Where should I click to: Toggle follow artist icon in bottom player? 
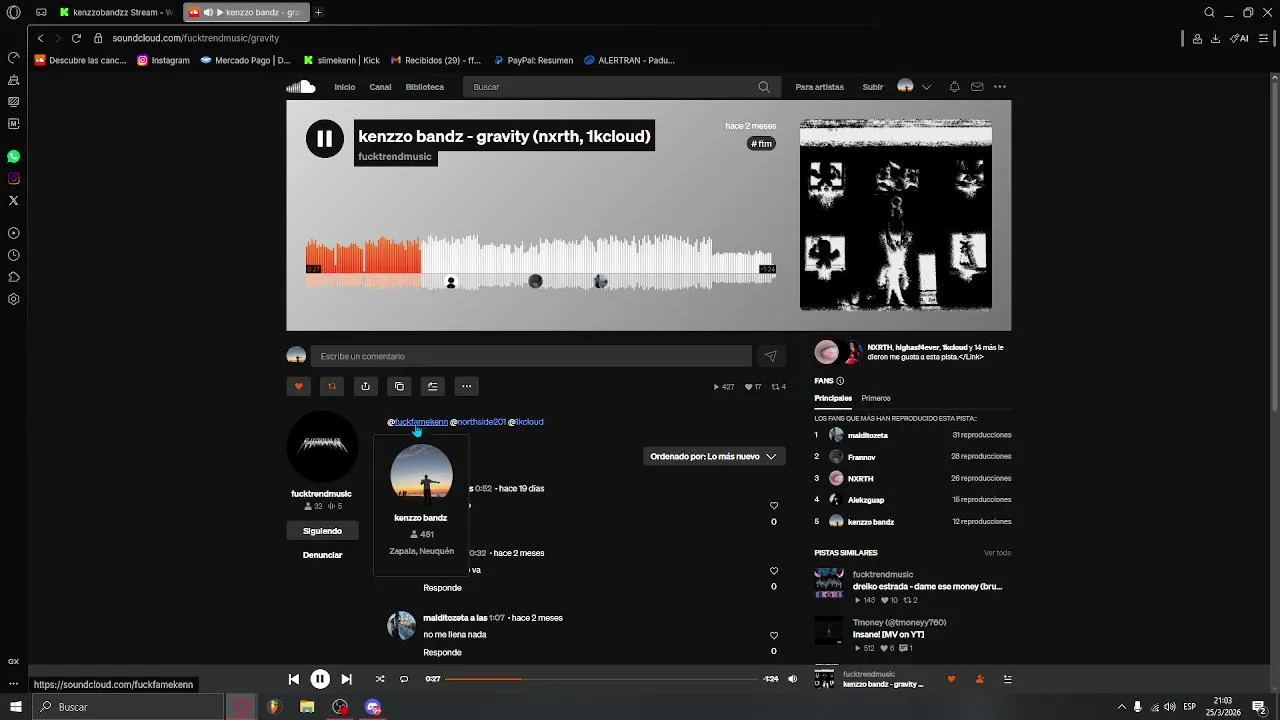[x=979, y=679]
